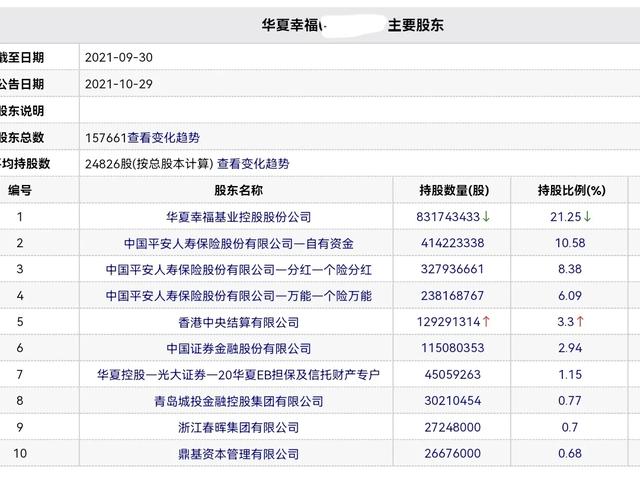The height and width of the screenshot is (479, 640).
Task: Select share count 27248000
Action: [453, 427]
